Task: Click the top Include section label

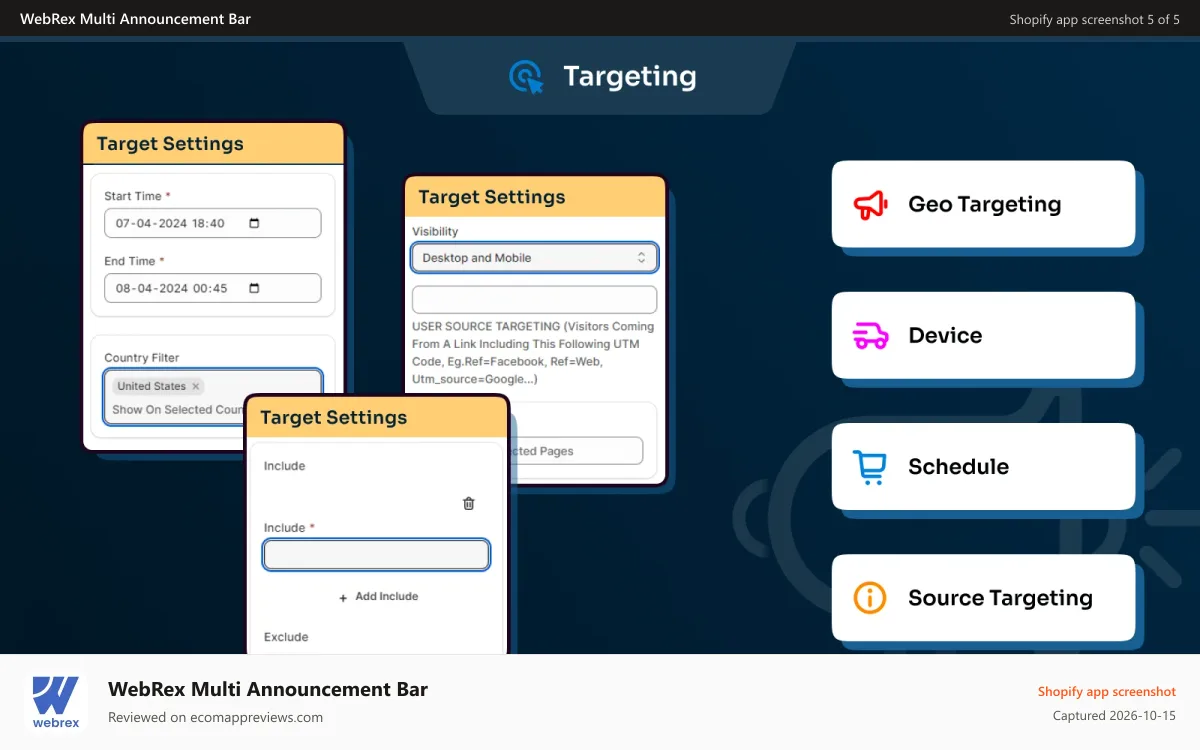Action: [x=285, y=466]
